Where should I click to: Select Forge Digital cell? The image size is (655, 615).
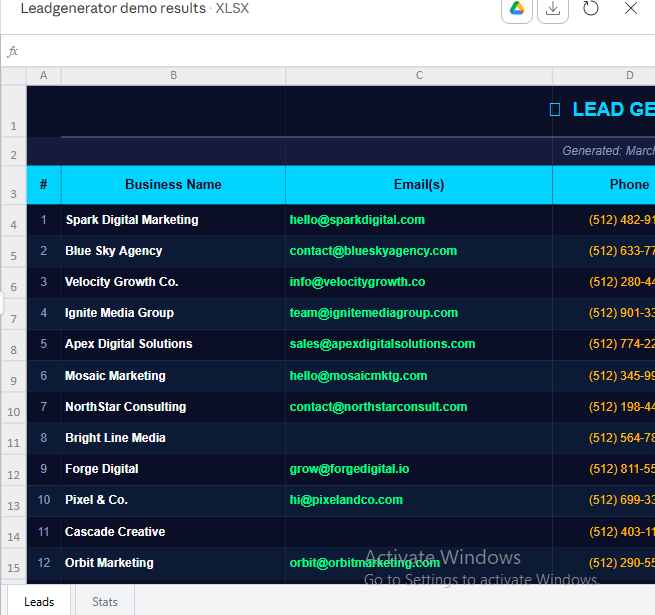173,469
